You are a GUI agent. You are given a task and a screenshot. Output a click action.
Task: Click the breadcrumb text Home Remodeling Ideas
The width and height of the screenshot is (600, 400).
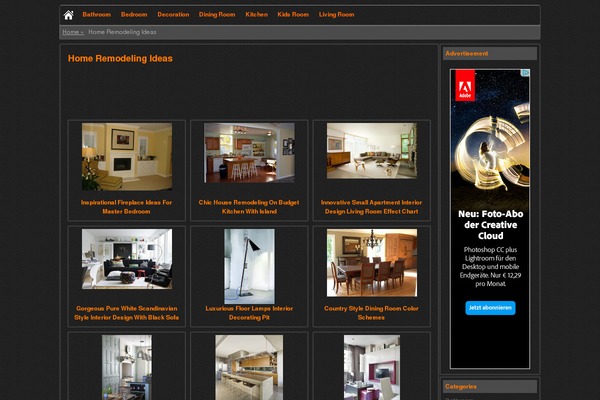click(122, 32)
